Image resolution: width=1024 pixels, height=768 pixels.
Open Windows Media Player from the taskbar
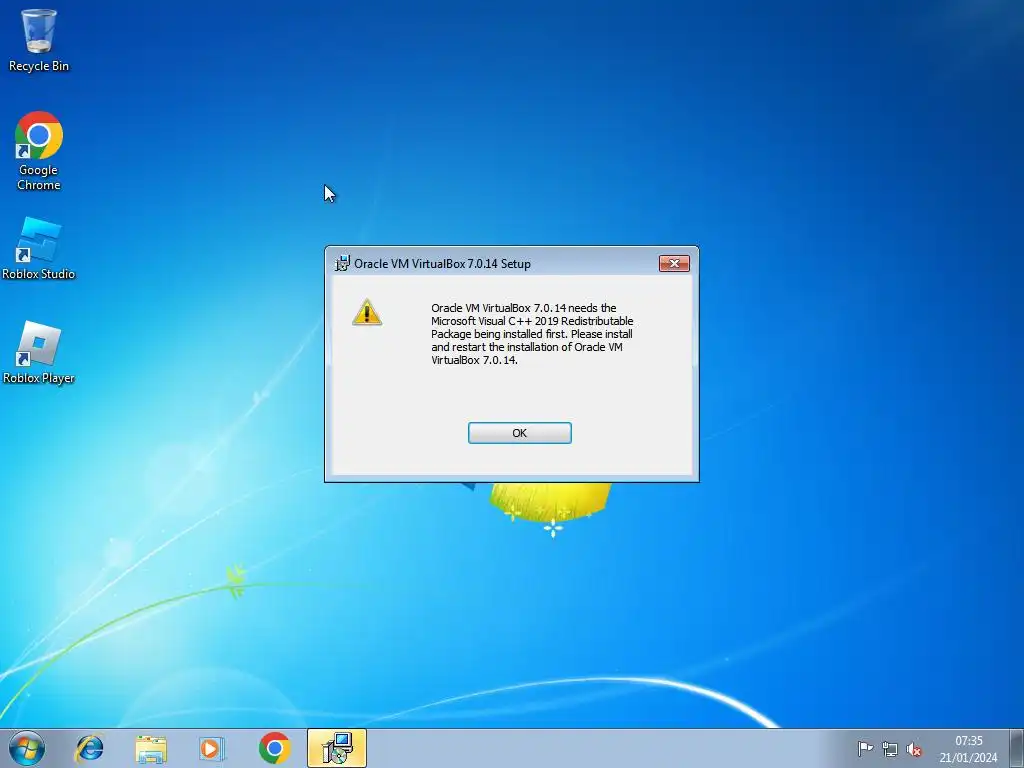coord(212,748)
